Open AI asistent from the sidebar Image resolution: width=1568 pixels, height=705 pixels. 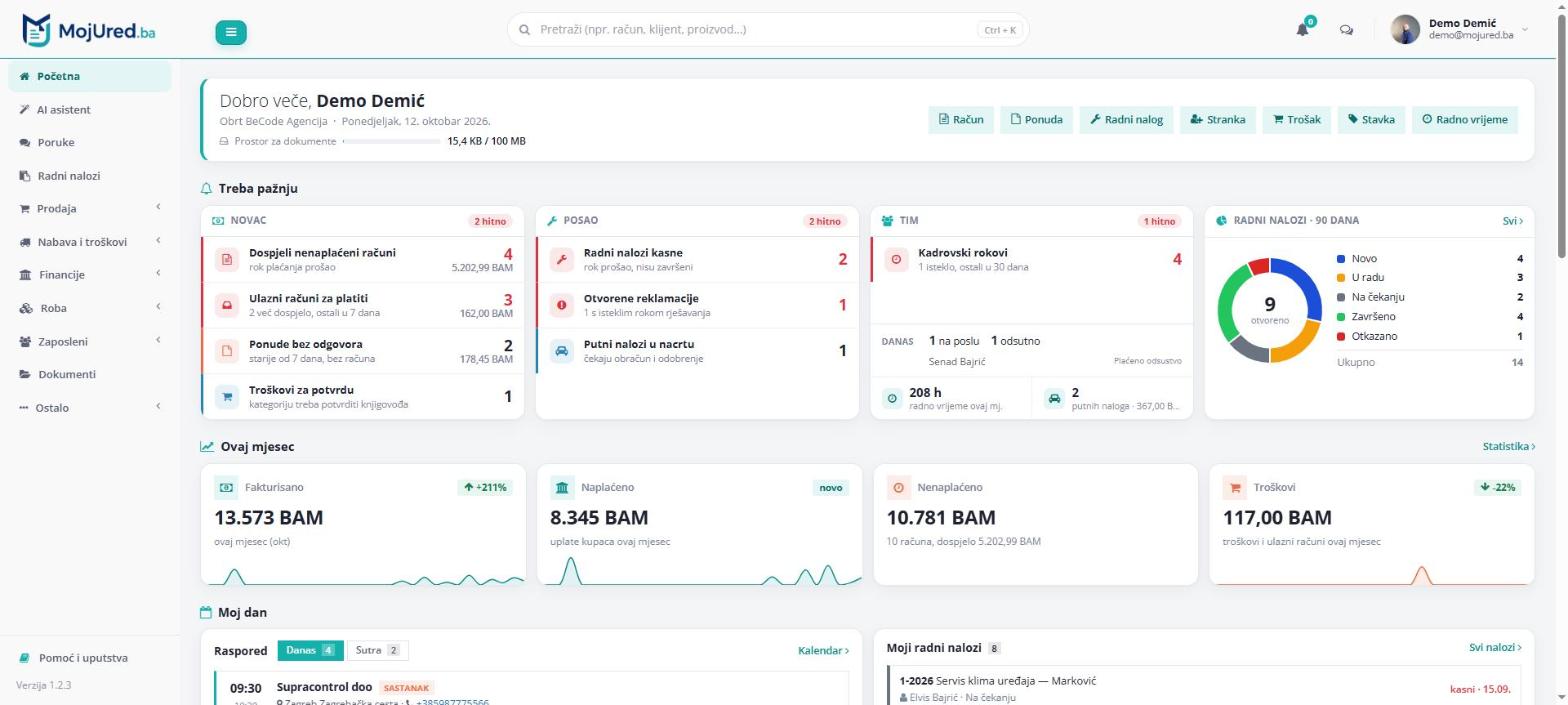(x=90, y=109)
